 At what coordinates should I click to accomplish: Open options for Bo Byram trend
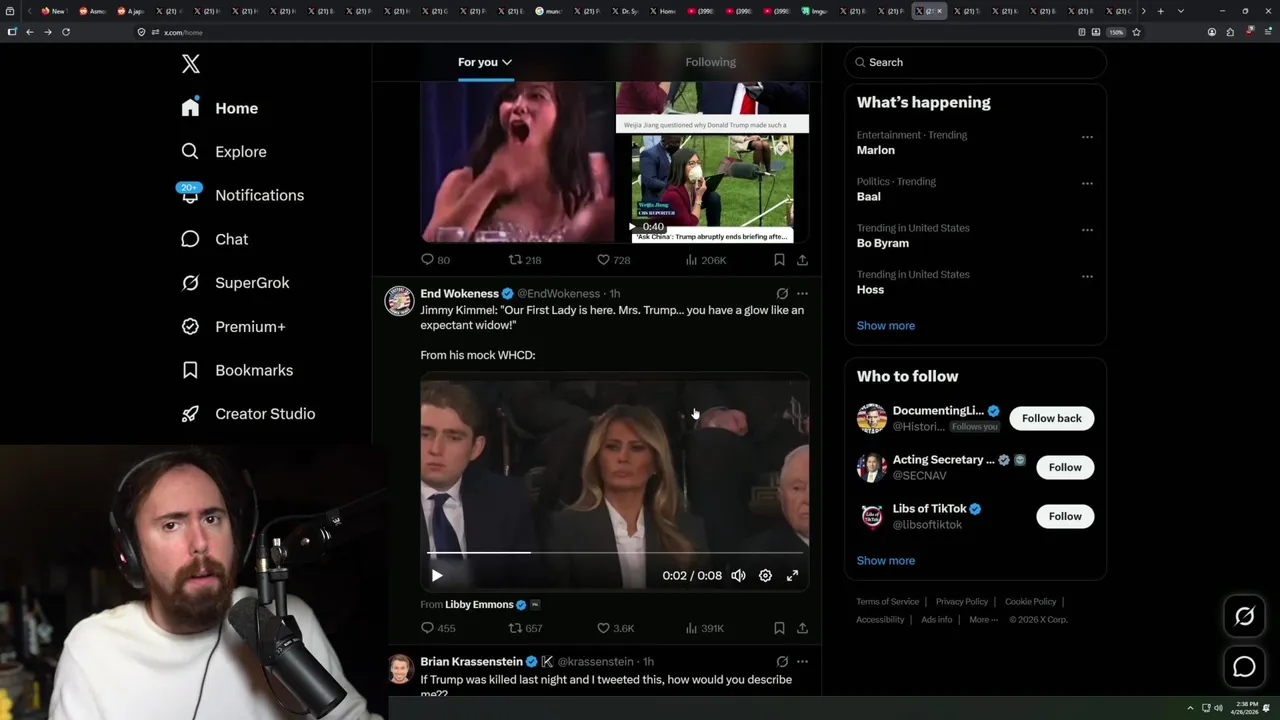1087,230
